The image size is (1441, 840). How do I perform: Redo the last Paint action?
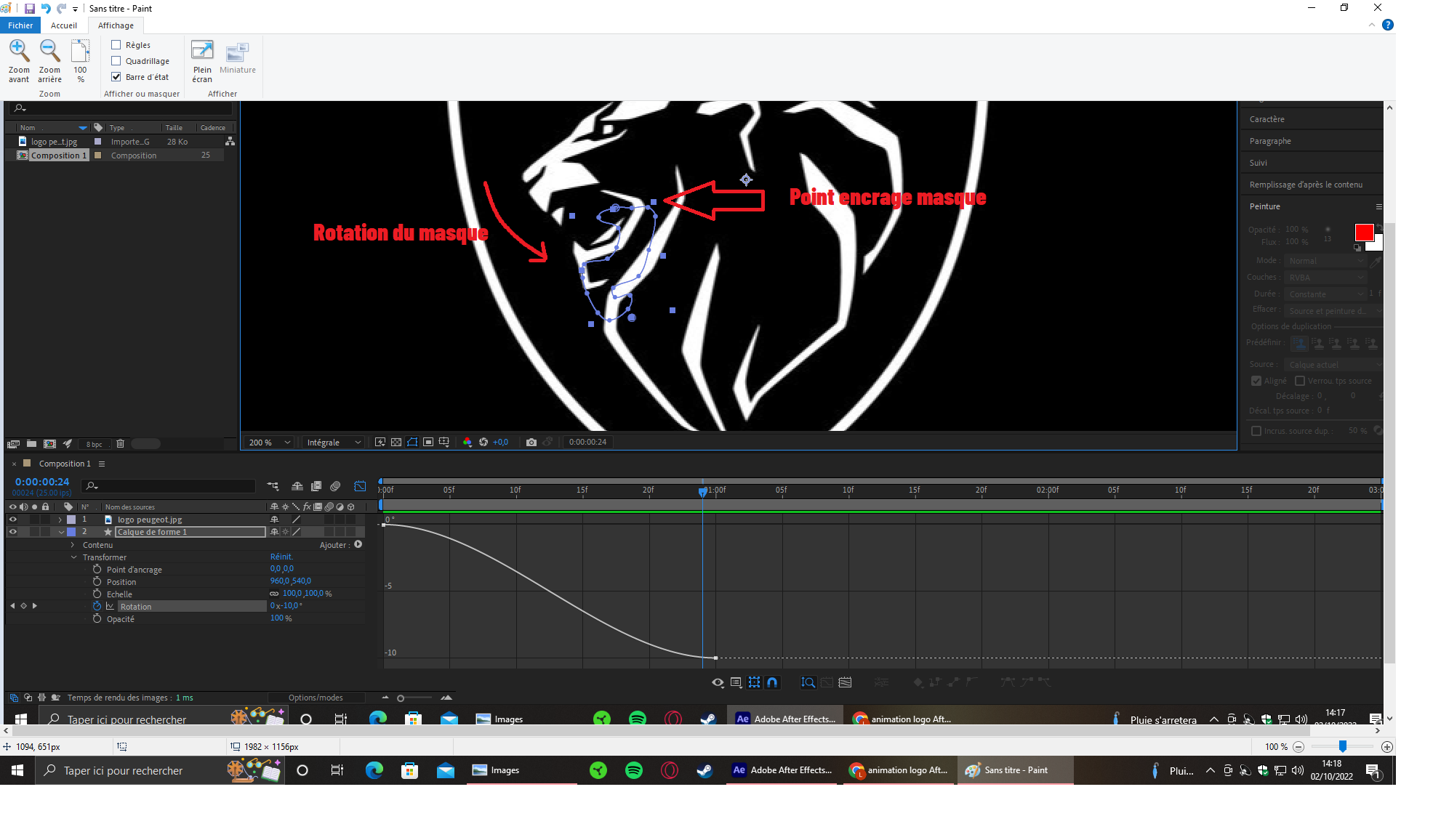62,9
